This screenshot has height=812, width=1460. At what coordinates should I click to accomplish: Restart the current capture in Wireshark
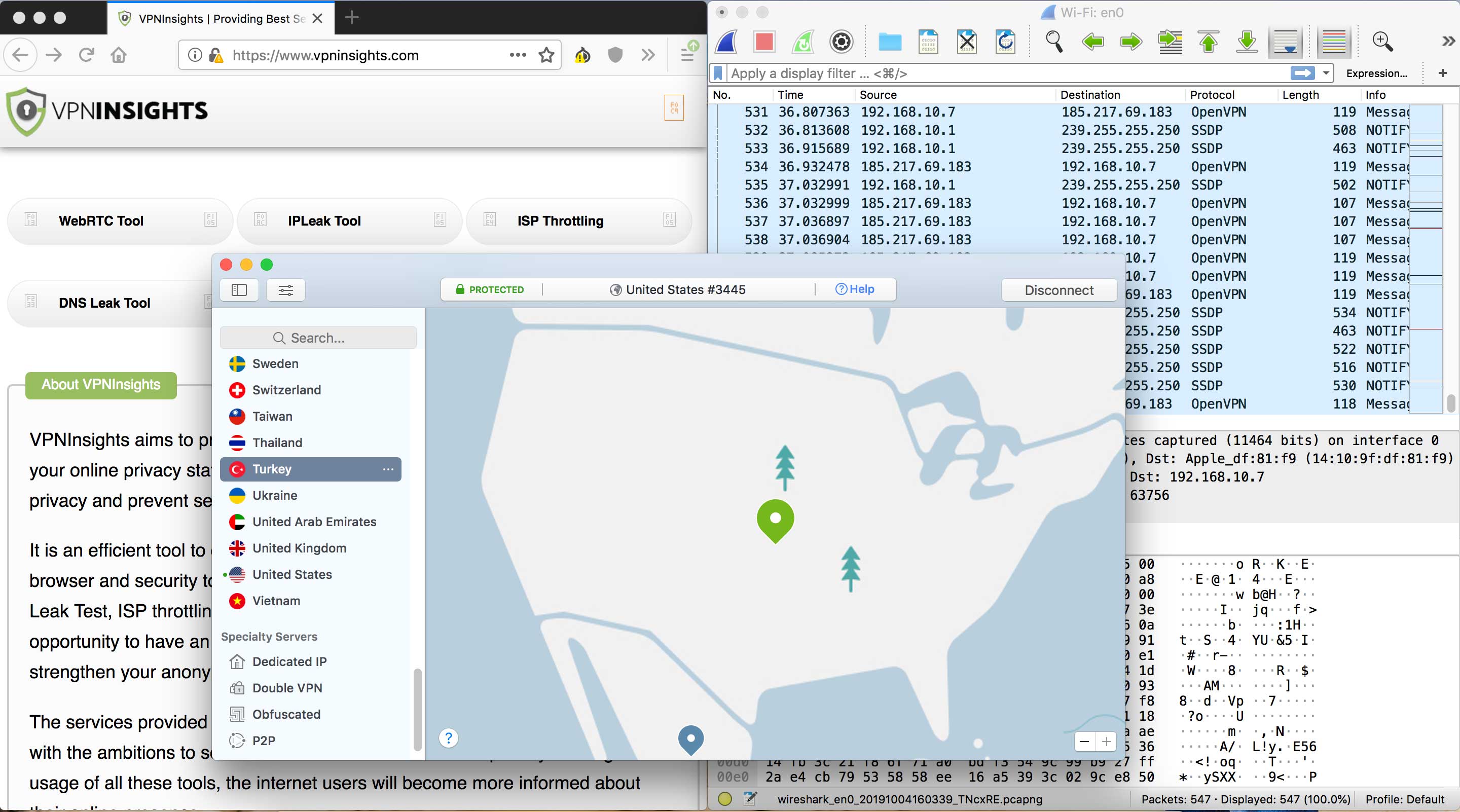802,42
